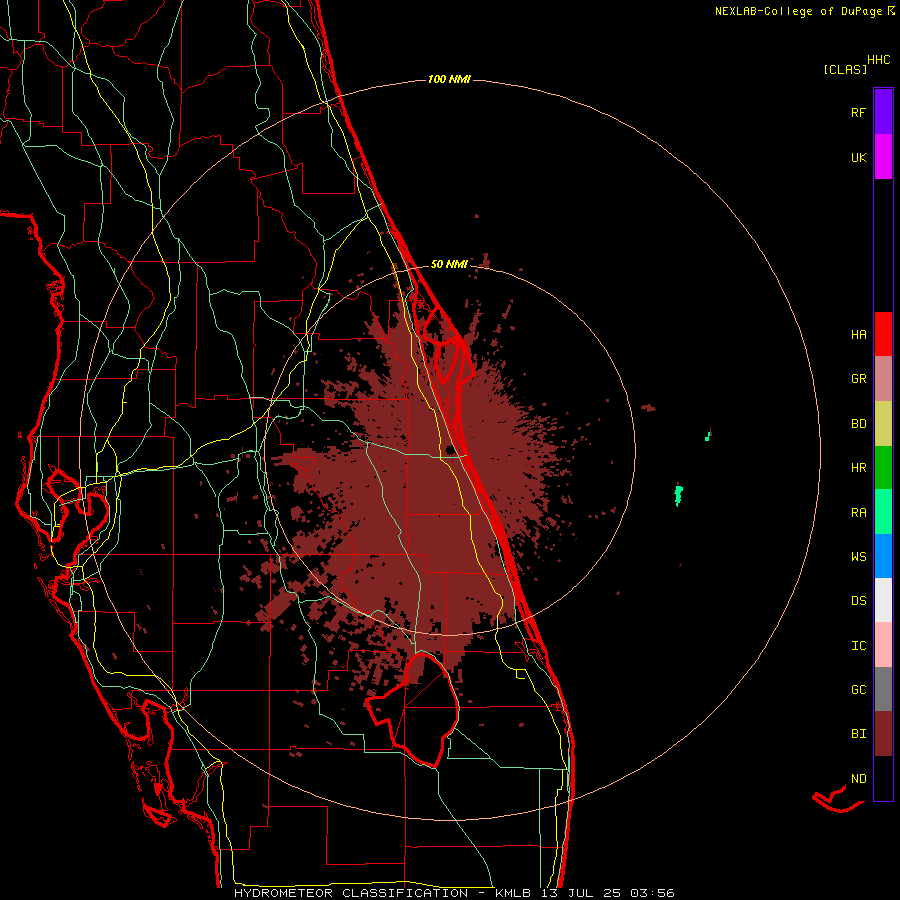The image size is (900, 900).
Task: Click the BD yellow legend swatch
Action: click(883, 424)
